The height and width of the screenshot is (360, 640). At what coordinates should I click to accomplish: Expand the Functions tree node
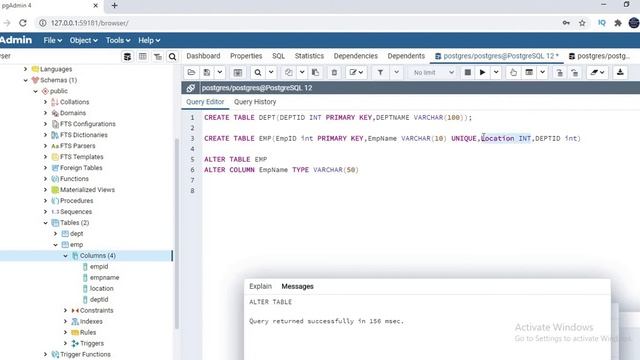[x=45, y=179]
